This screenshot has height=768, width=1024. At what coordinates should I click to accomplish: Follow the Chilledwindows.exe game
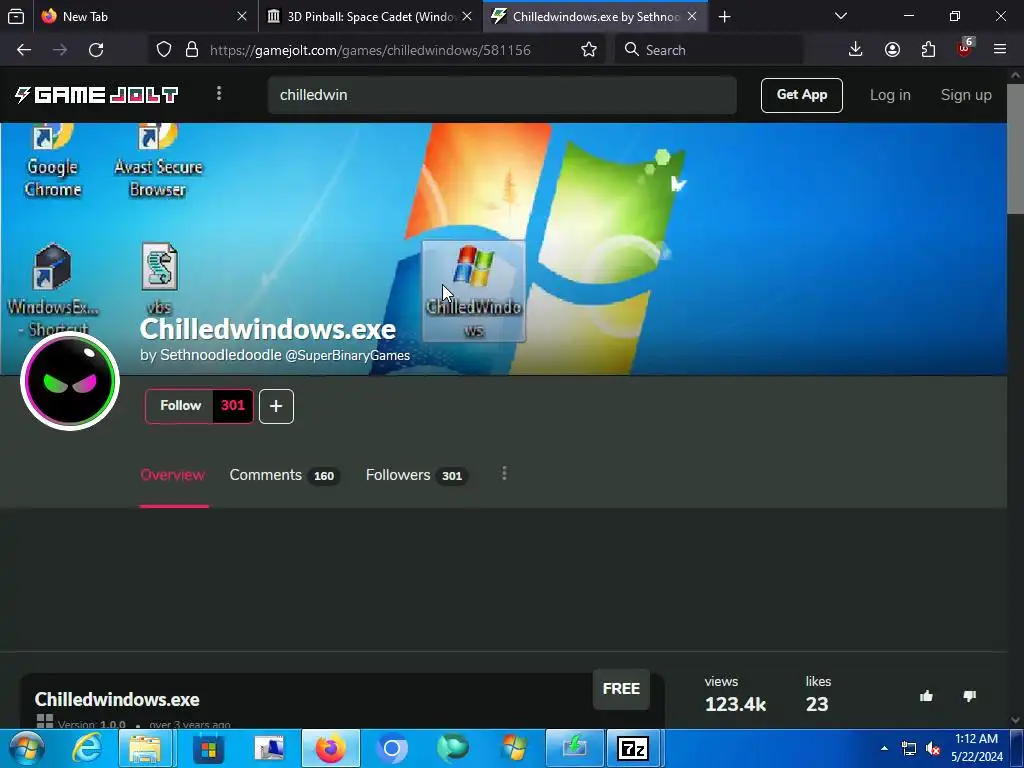pos(180,406)
